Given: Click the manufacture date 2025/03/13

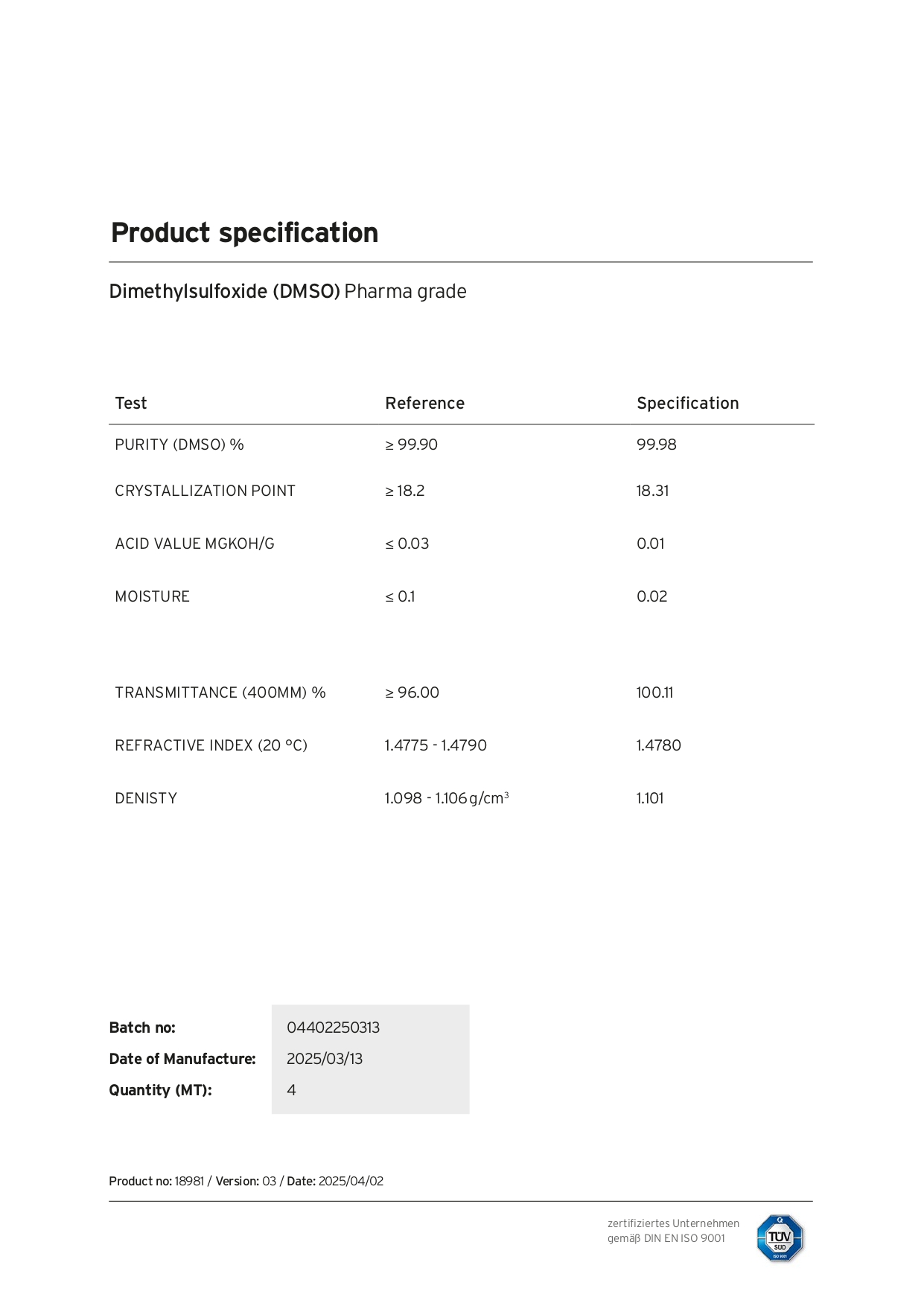Looking at the screenshot, I should [325, 1059].
